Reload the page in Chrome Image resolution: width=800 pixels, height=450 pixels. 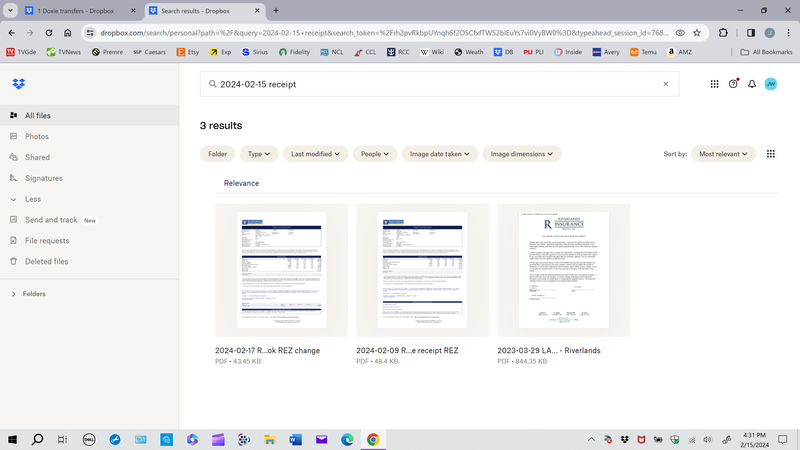tap(48, 33)
